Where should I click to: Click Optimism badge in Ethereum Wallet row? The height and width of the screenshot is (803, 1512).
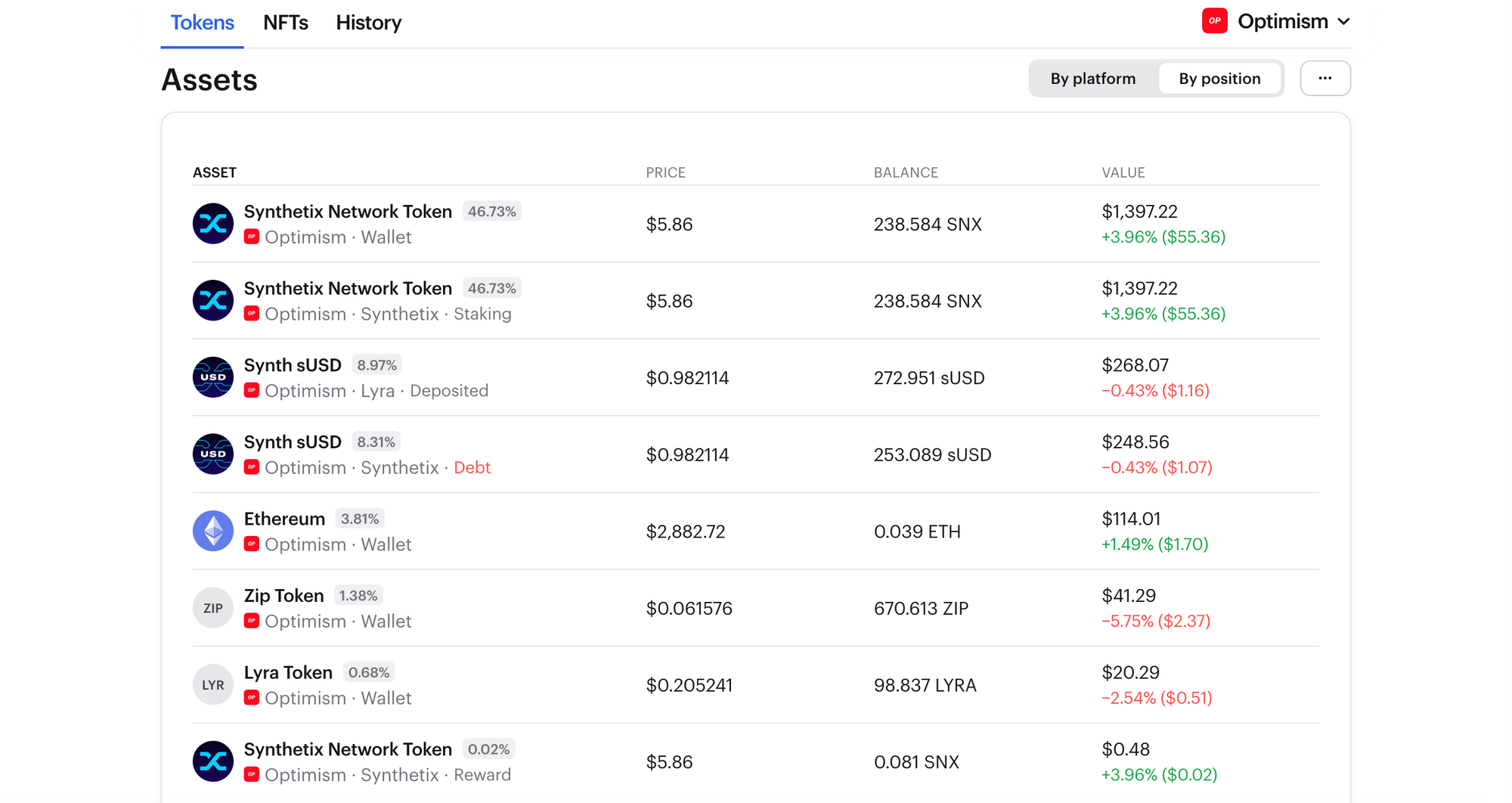(x=252, y=544)
